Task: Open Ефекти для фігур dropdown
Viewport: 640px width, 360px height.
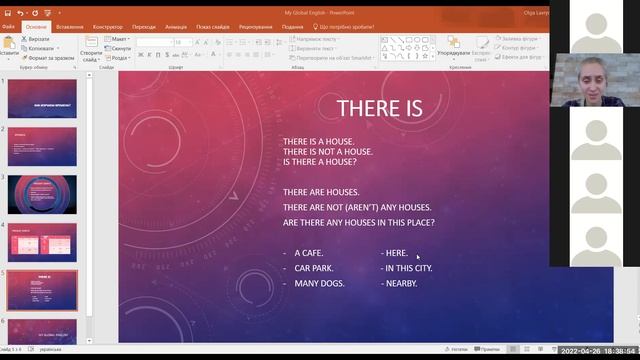Action: pyautogui.click(x=520, y=58)
